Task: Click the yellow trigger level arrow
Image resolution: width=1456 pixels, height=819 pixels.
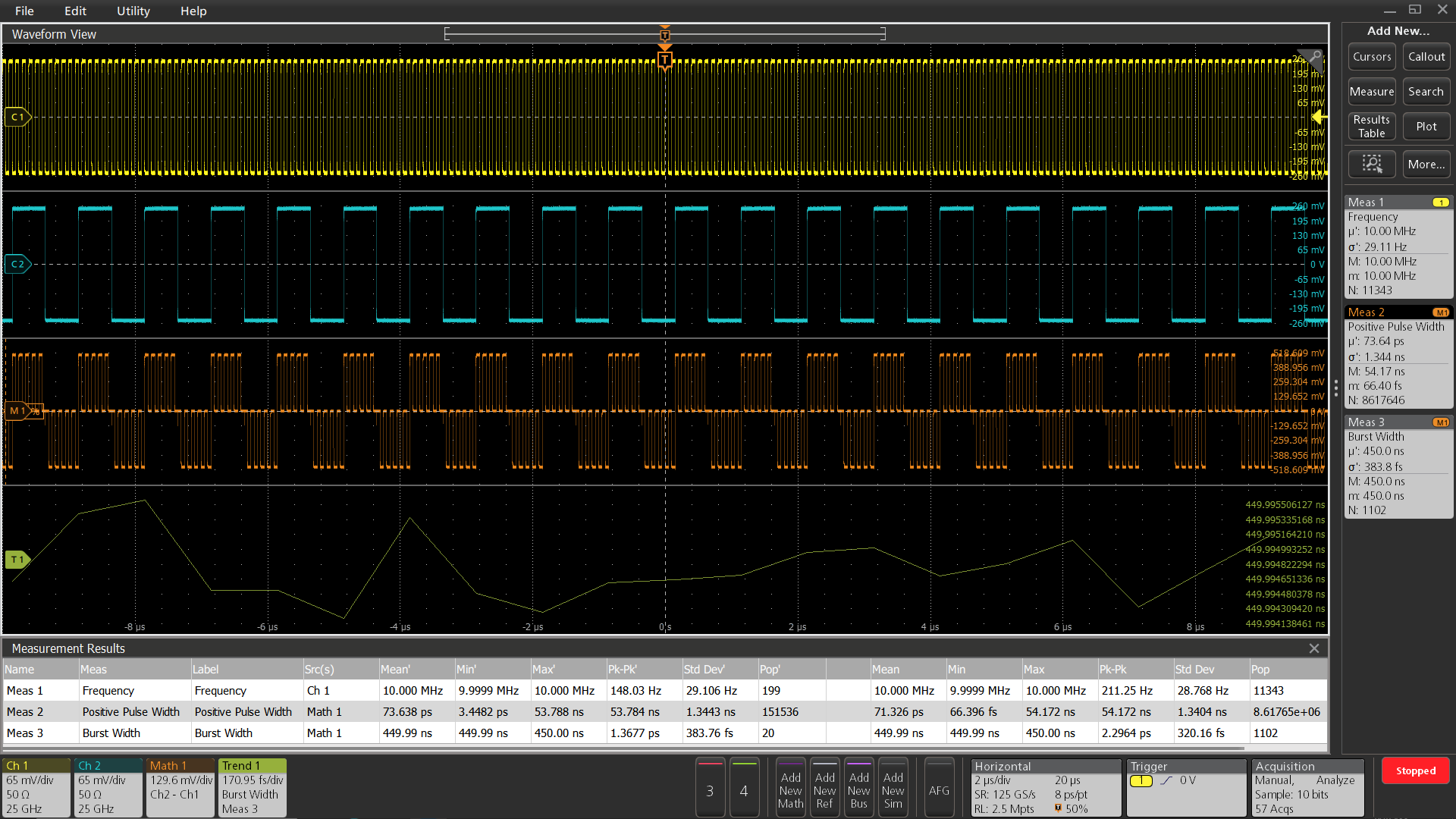Action: click(1319, 117)
